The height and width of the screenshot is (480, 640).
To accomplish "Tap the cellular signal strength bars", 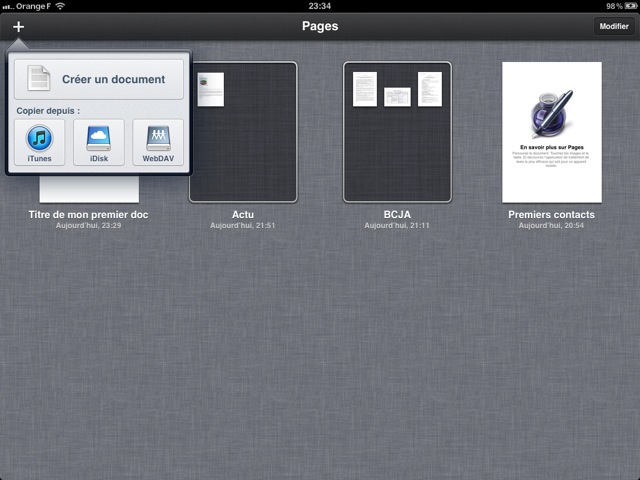I will [x=9, y=6].
